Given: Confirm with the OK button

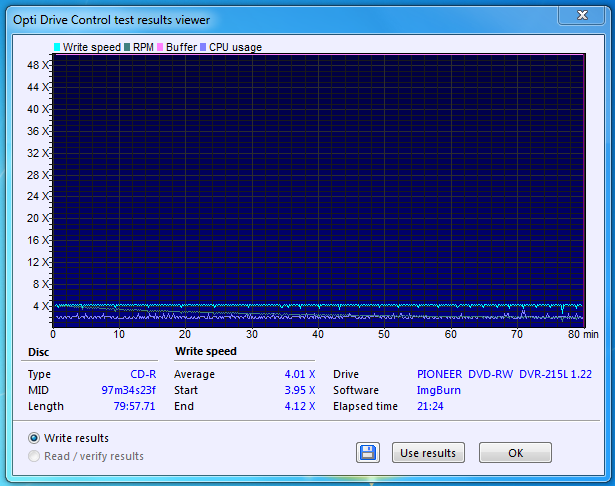Looking at the screenshot, I should (x=515, y=453).
